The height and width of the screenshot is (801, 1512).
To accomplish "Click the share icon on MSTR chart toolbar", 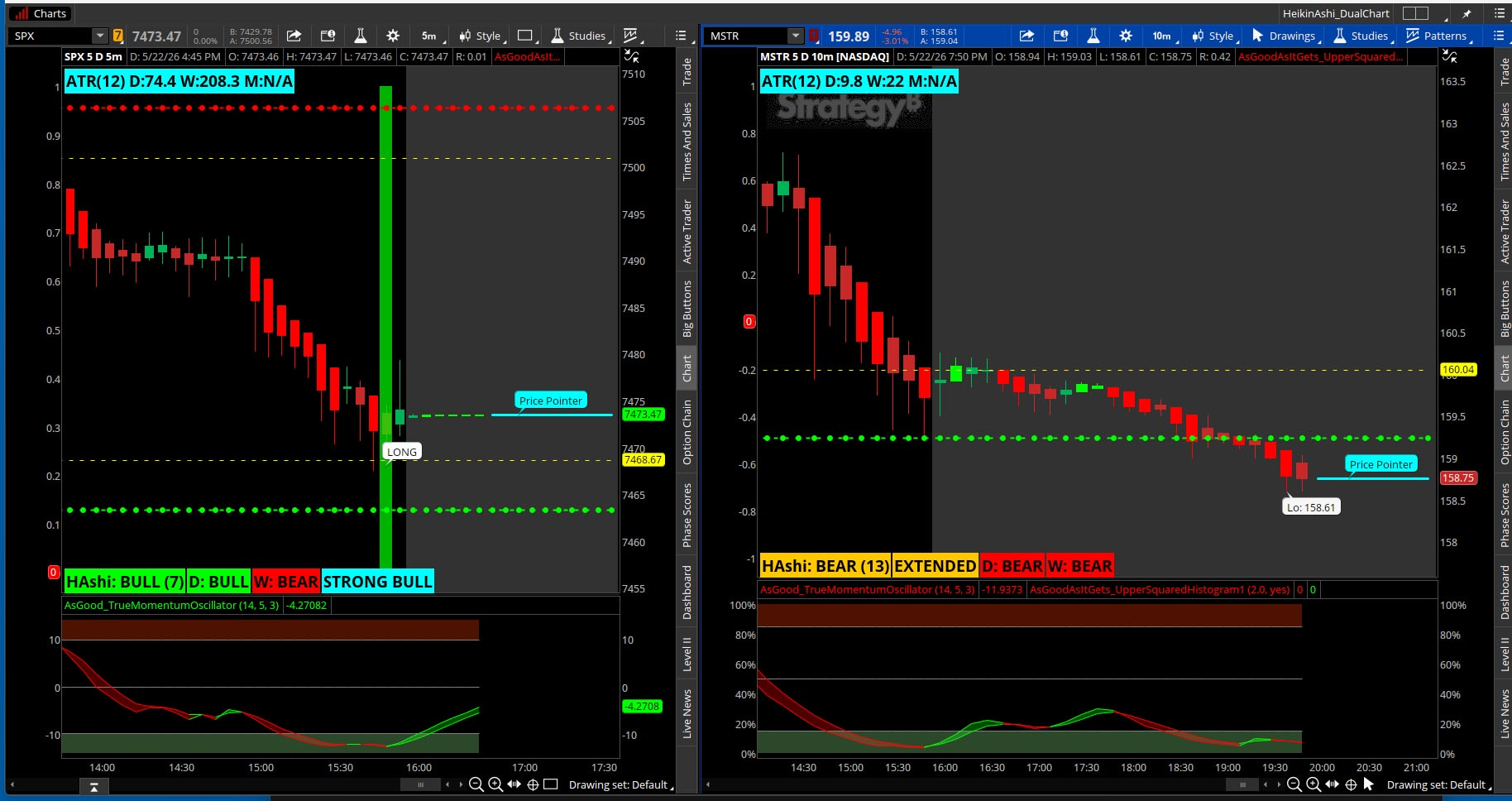I will point(1026,36).
